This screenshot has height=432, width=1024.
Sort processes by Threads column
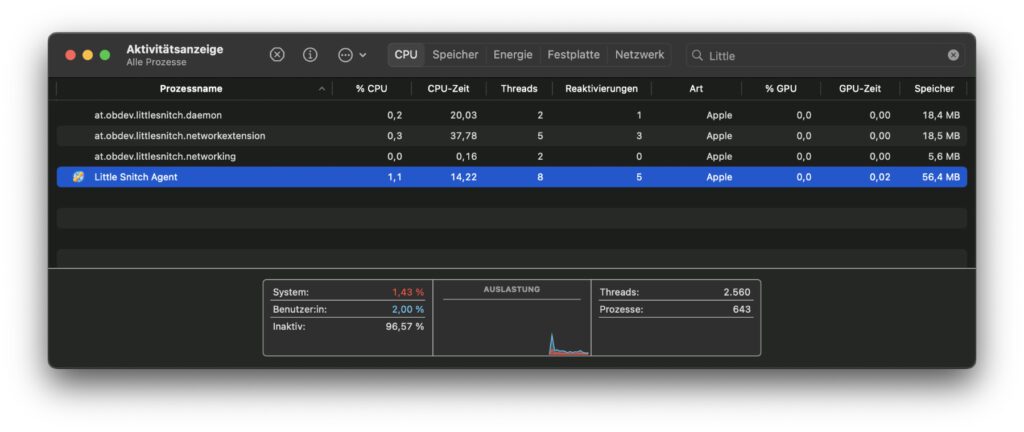point(519,89)
